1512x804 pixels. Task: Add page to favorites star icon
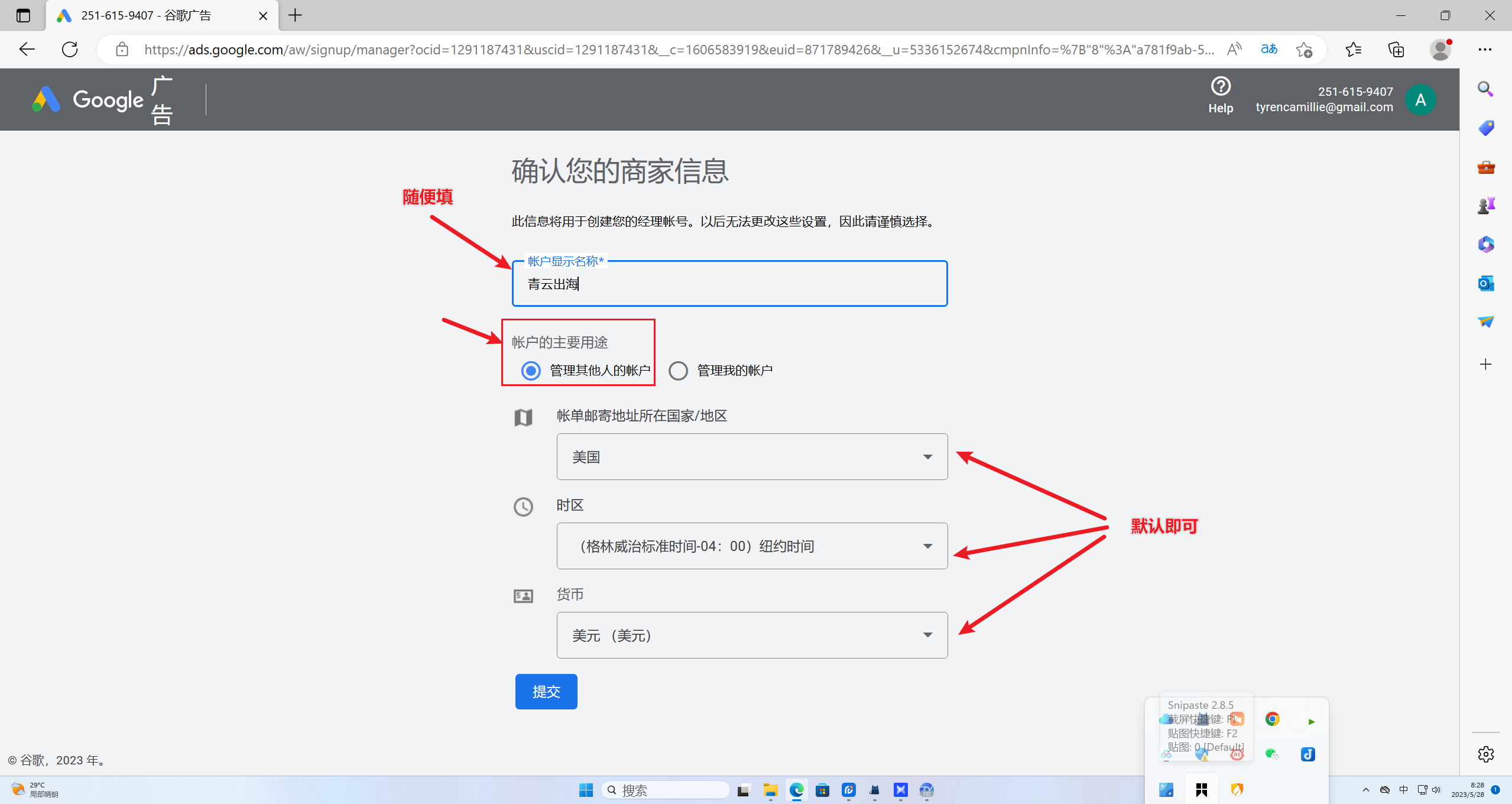1304,50
